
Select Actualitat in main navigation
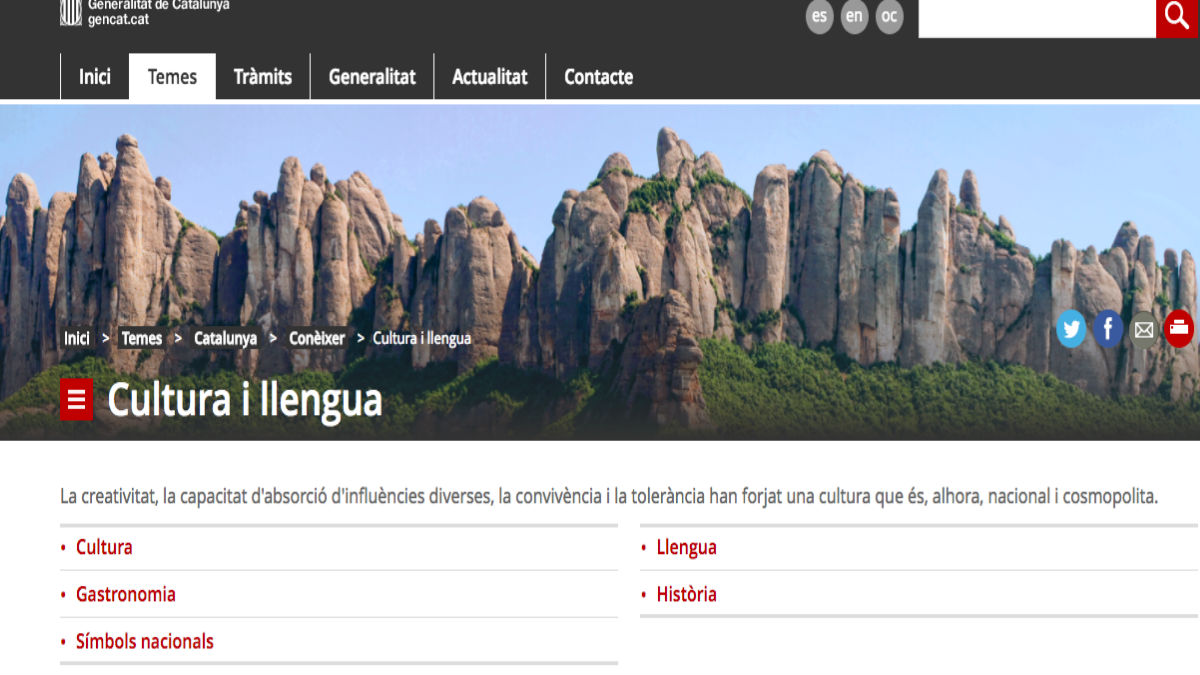point(490,77)
